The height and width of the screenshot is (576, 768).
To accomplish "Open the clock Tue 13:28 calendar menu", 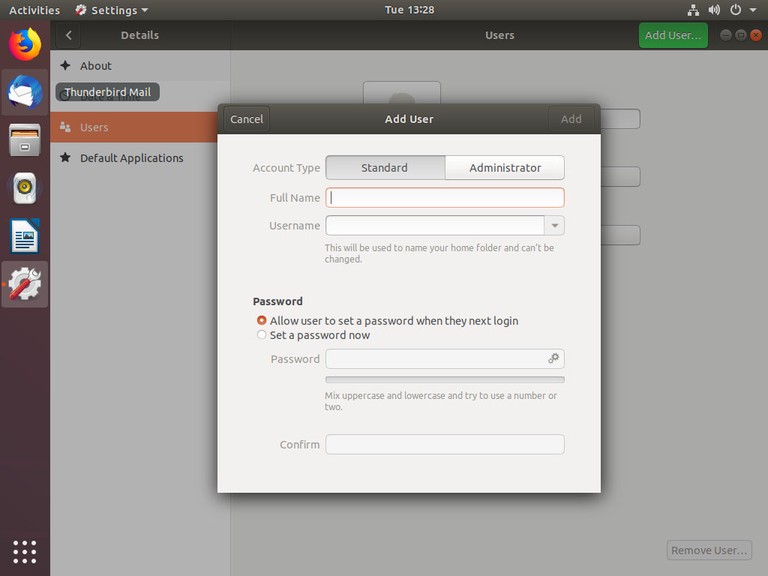I will pos(409,10).
